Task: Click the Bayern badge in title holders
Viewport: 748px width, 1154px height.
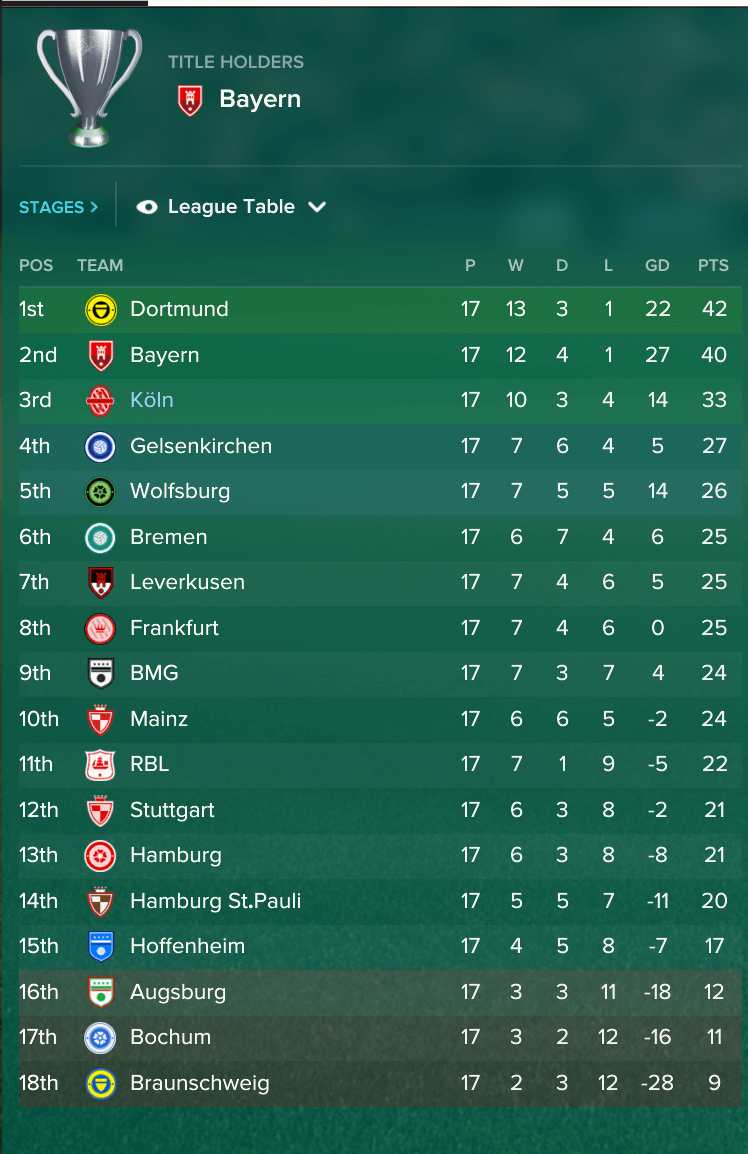Action: 190,100
